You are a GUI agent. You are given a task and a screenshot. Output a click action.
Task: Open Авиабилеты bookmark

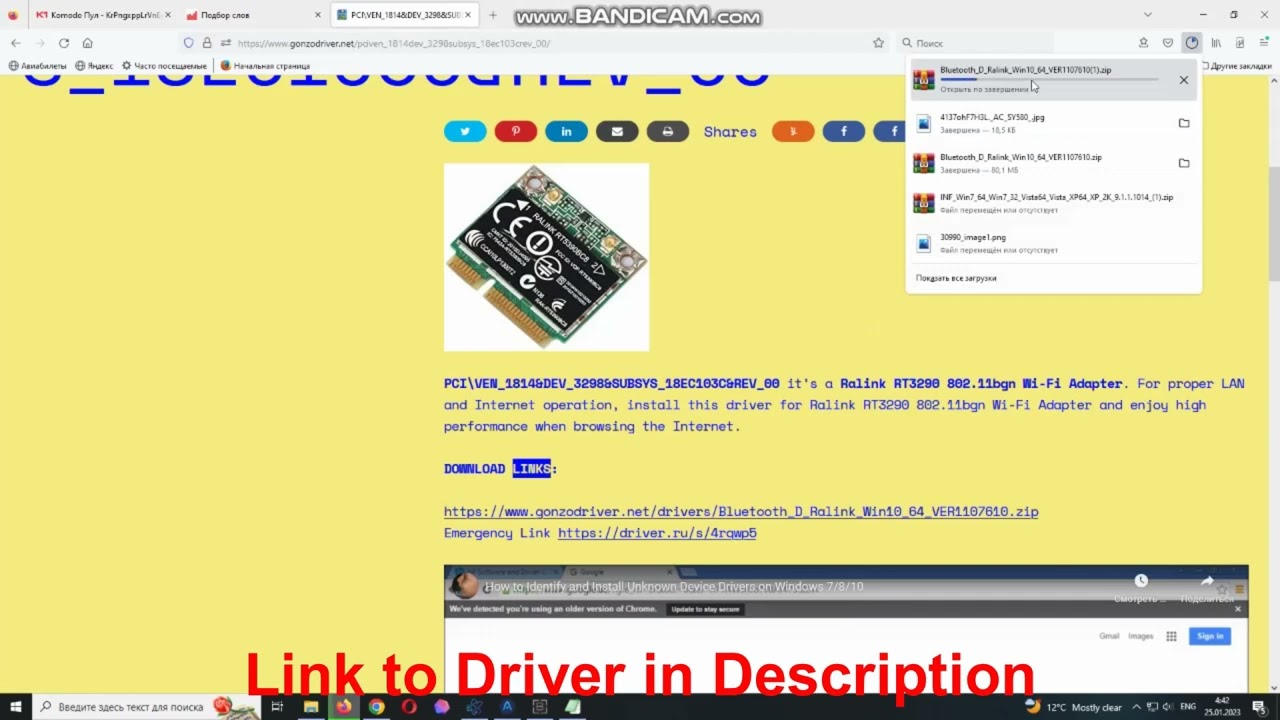(x=37, y=66)
